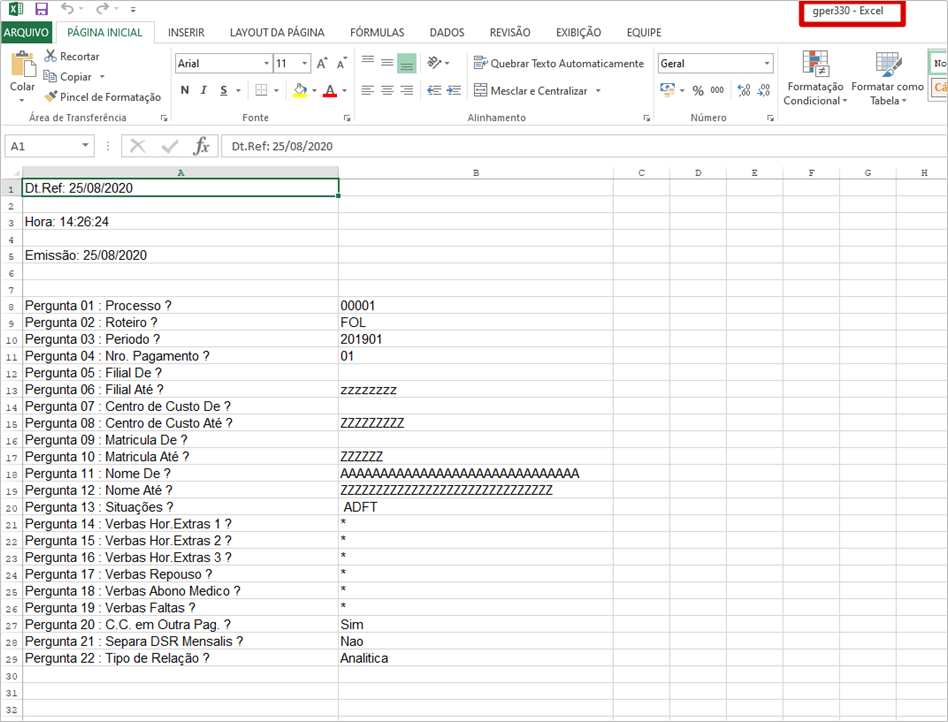Open Formatação Condicional menu
The height and width of the screenshot is (722, 948).
tap(815, 78)
